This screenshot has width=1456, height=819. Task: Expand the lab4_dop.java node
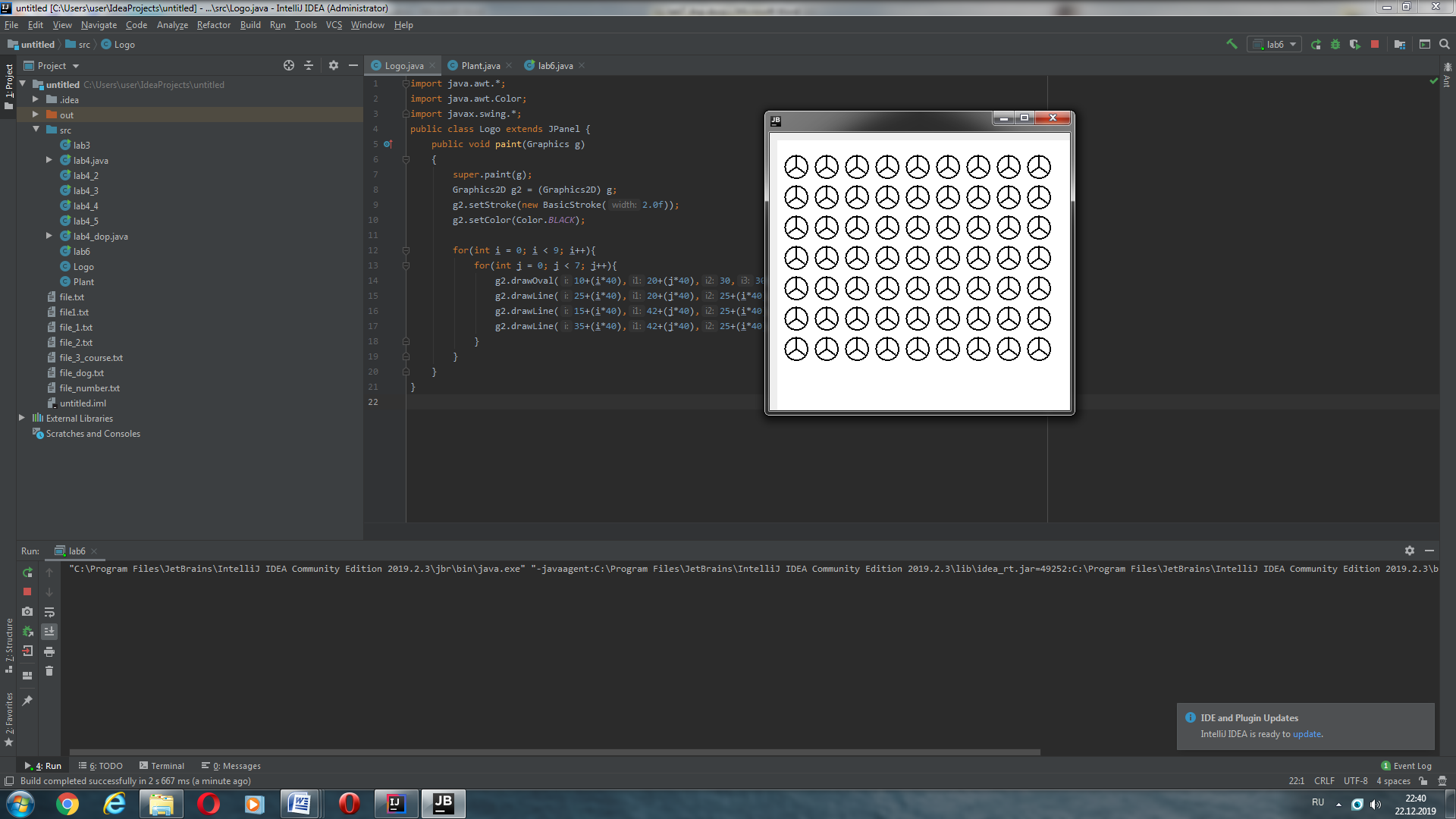click(x=49, y=236)
